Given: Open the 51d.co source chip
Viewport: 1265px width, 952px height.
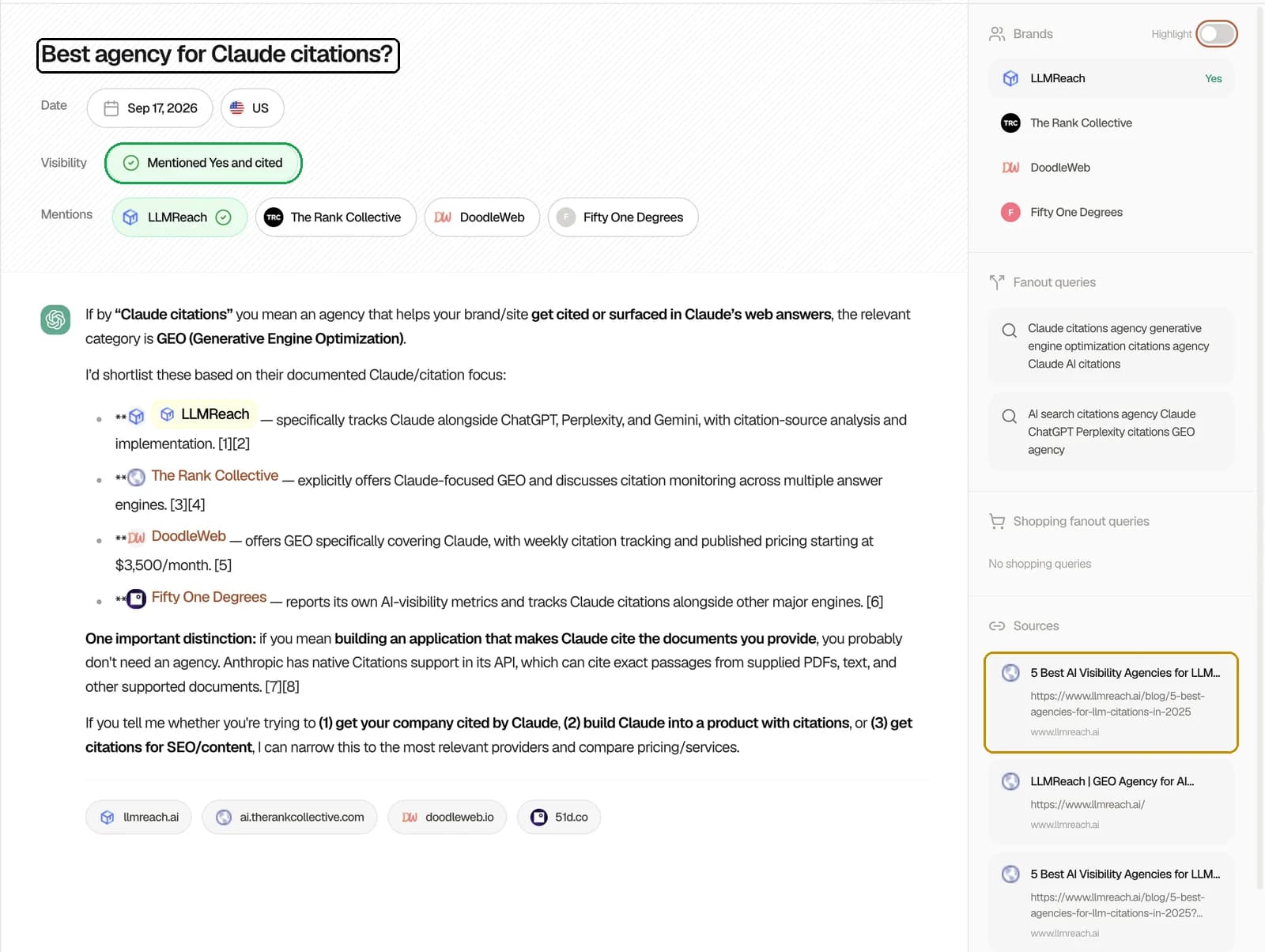Looking at the screenshot, I should click(559, 818).
